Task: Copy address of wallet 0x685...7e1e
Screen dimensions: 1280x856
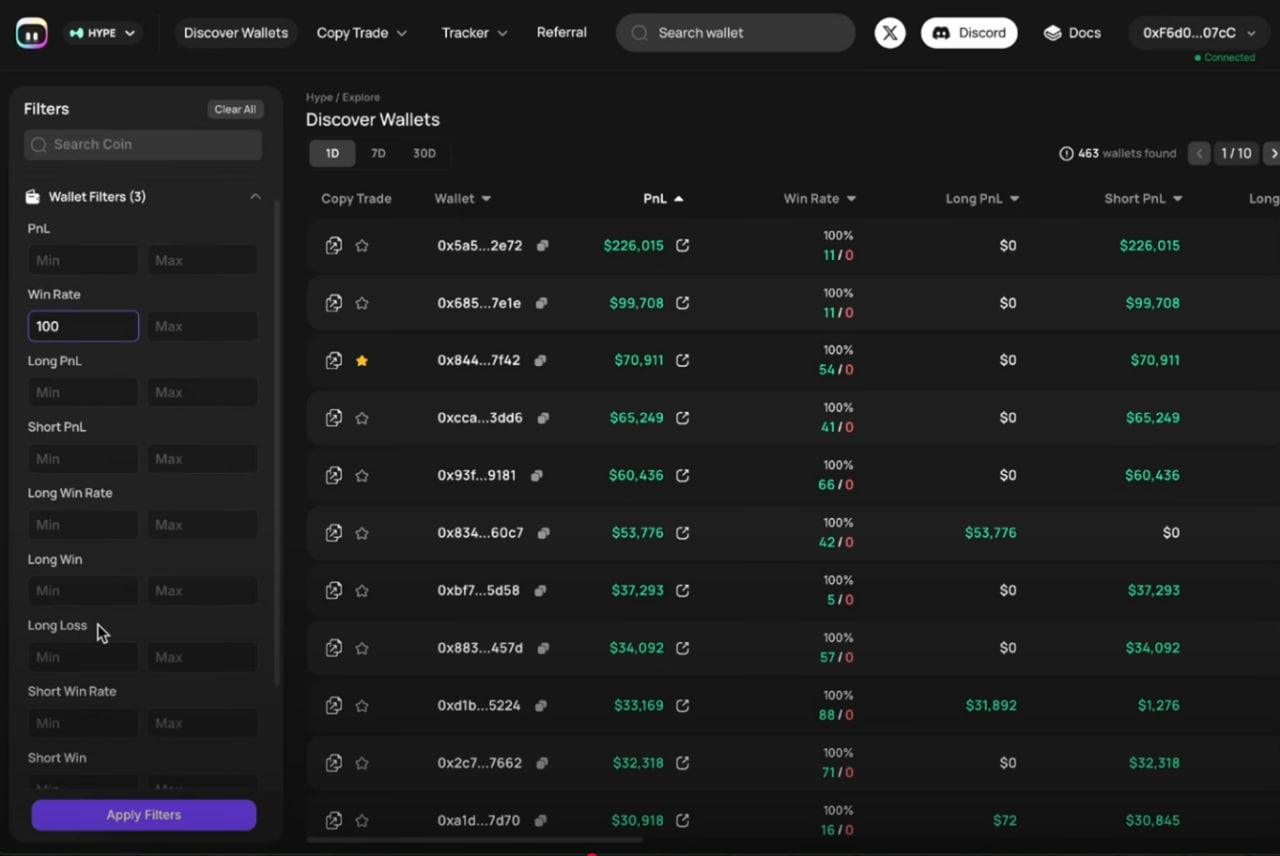Action: click(x=541, y=303)
